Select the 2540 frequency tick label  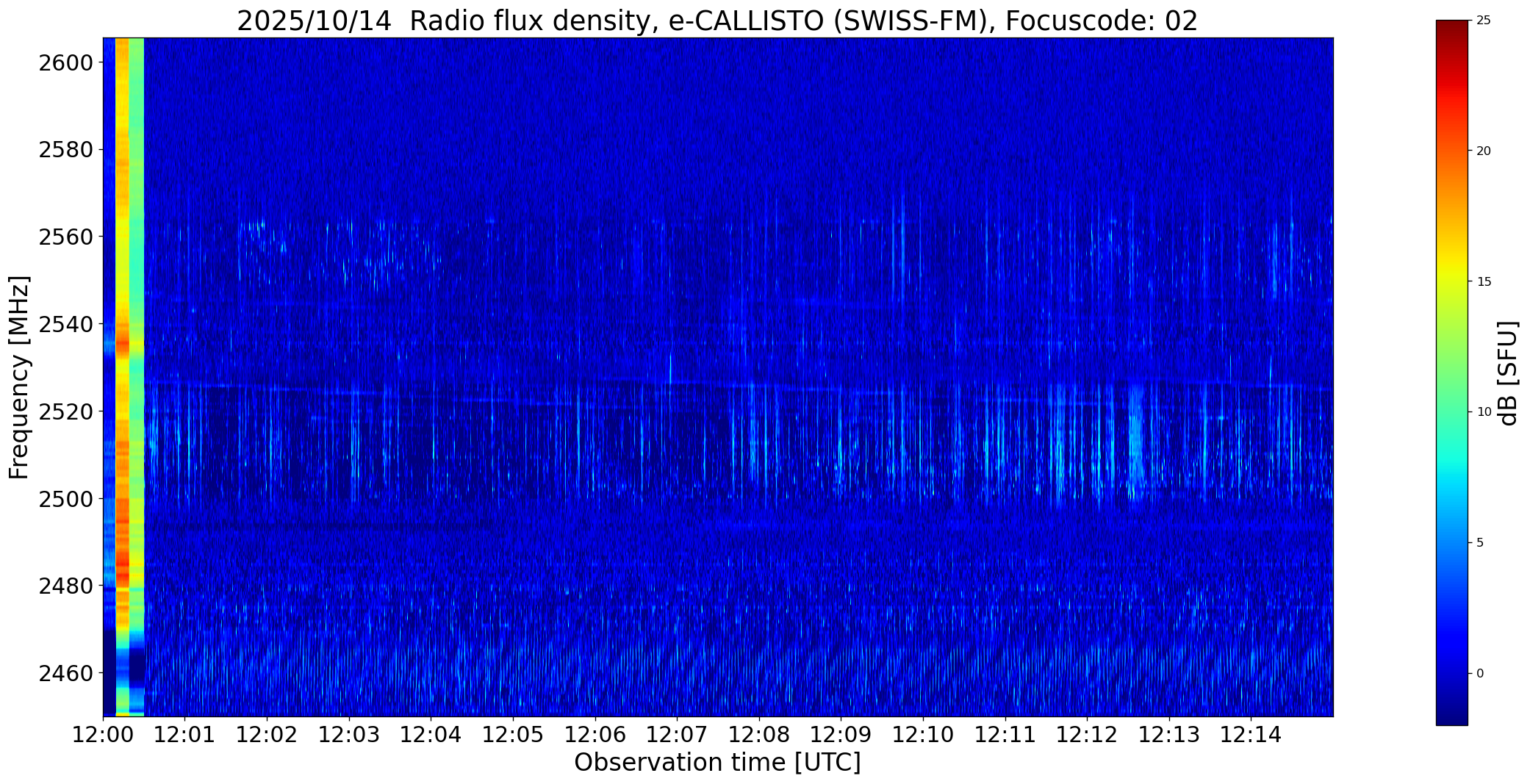66,324
